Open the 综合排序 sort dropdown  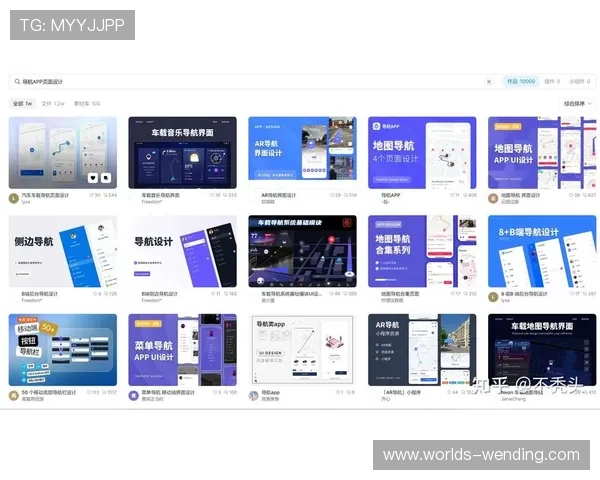(x=577, y=103)
